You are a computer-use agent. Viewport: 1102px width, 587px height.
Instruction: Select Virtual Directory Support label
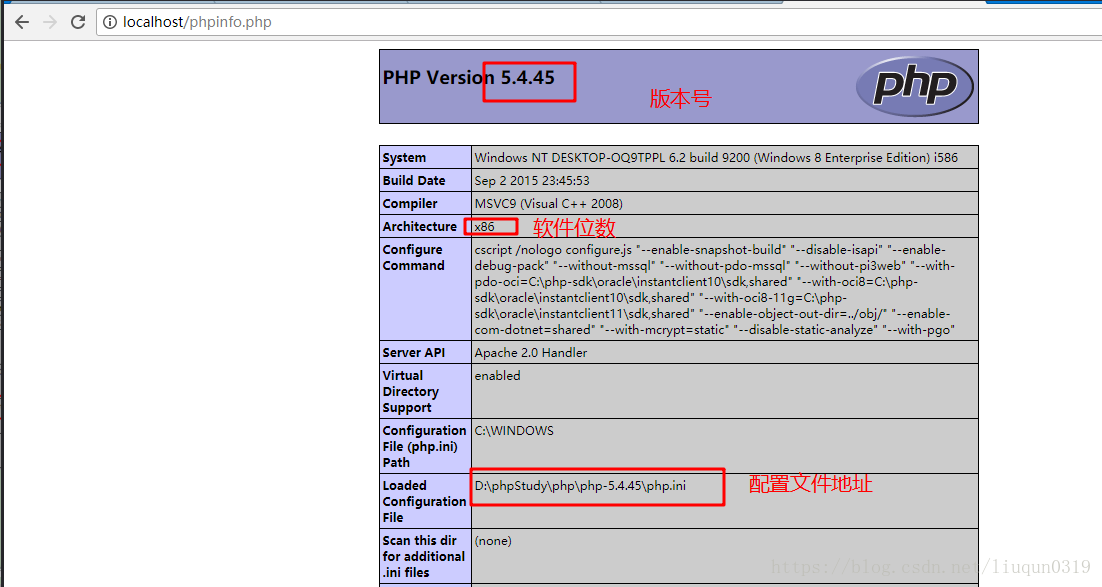tap(410, 392)
